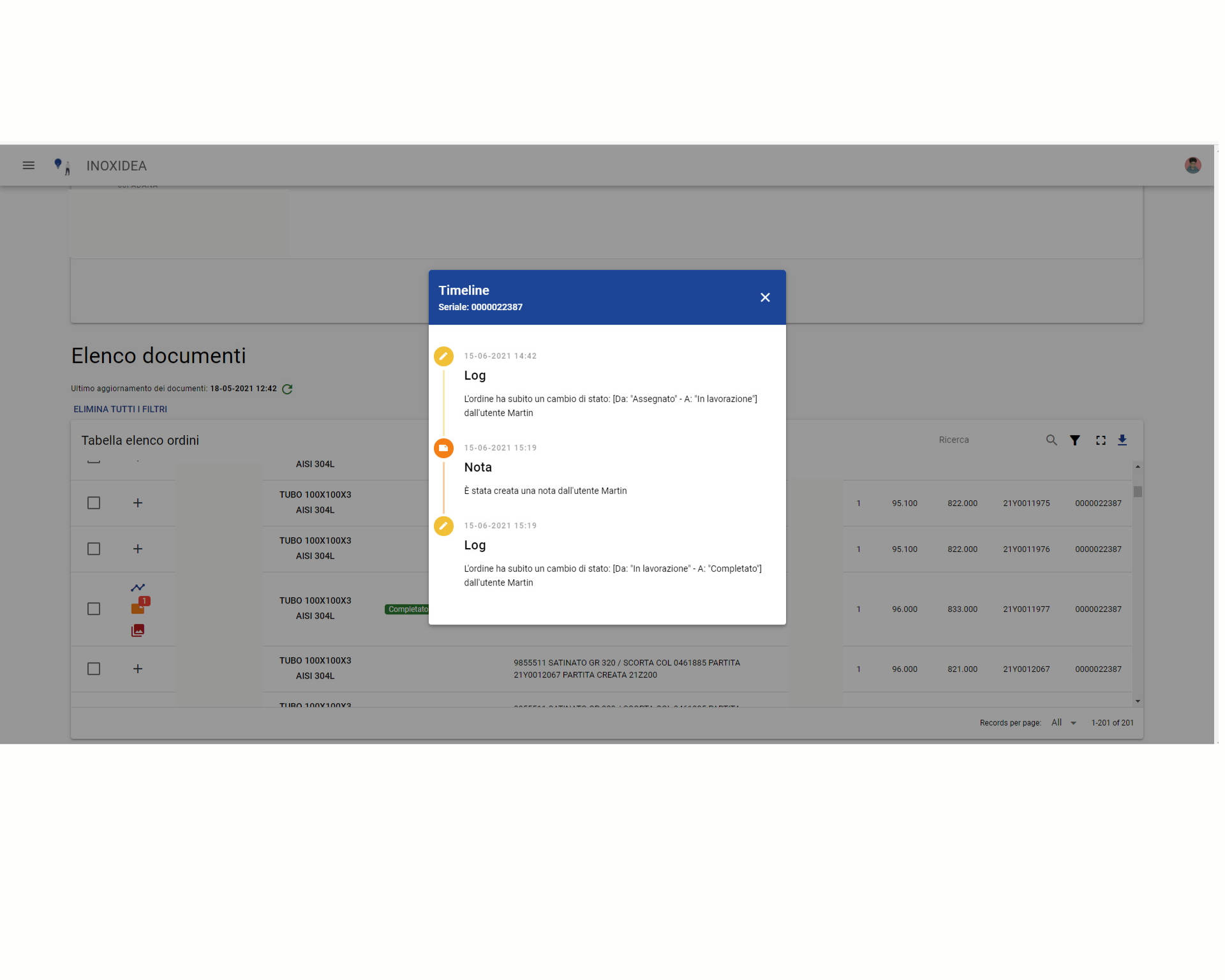Image resolution: width=1225 pixels, height=980 pixels.
Task: Open timeline chart icon for row 21Y0011977
Action: point(138,587)
